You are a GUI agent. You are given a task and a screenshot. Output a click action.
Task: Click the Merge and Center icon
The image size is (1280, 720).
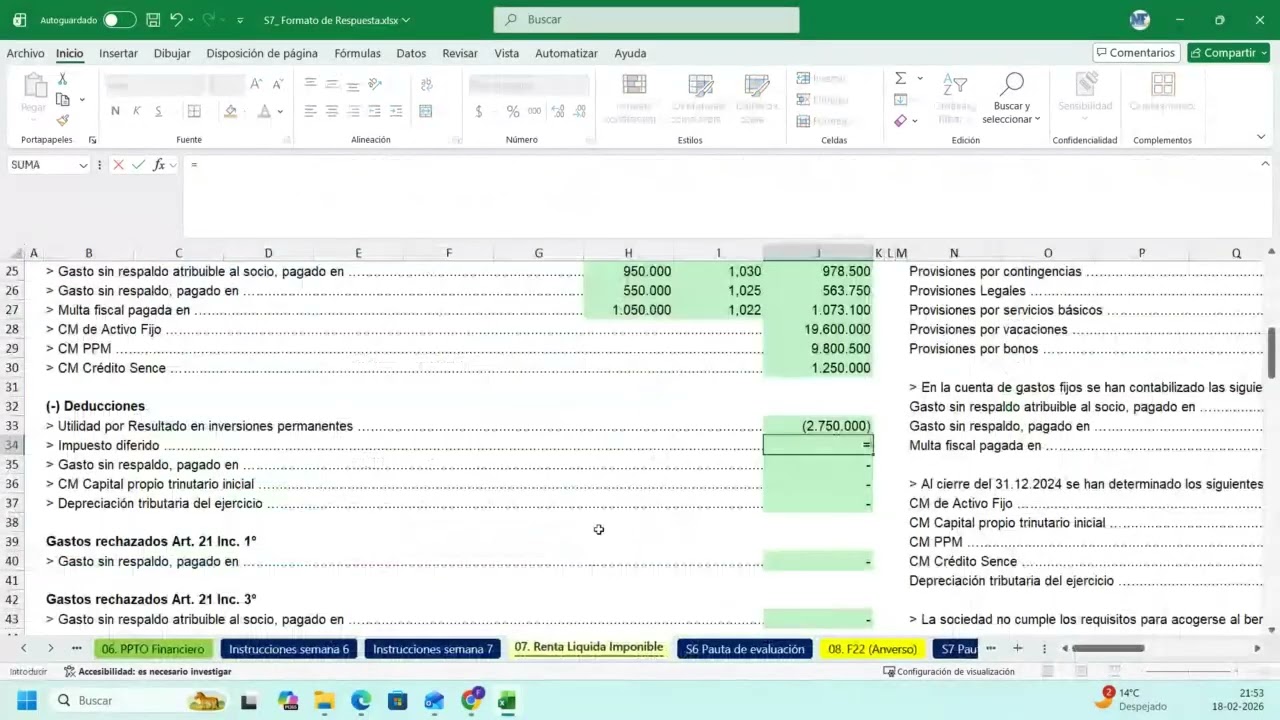coord(426,111)
